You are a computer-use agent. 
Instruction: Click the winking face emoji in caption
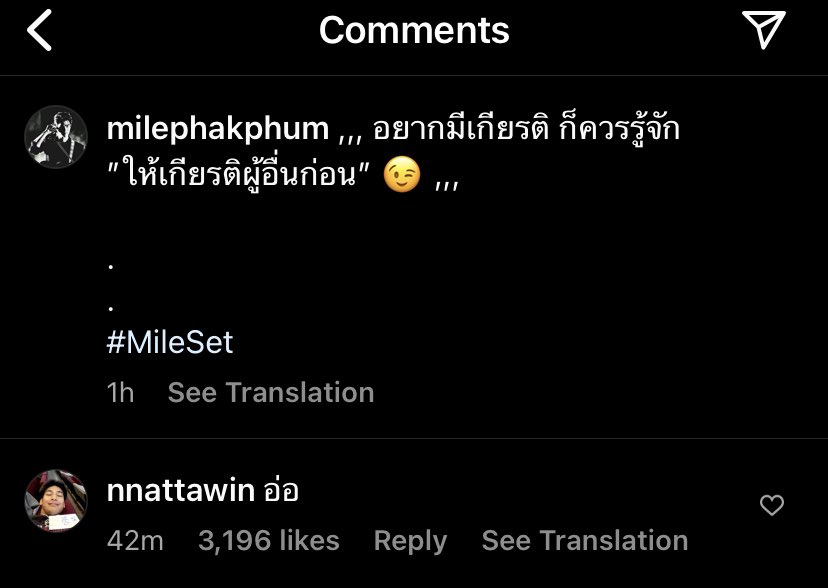(x=402, y=176)
